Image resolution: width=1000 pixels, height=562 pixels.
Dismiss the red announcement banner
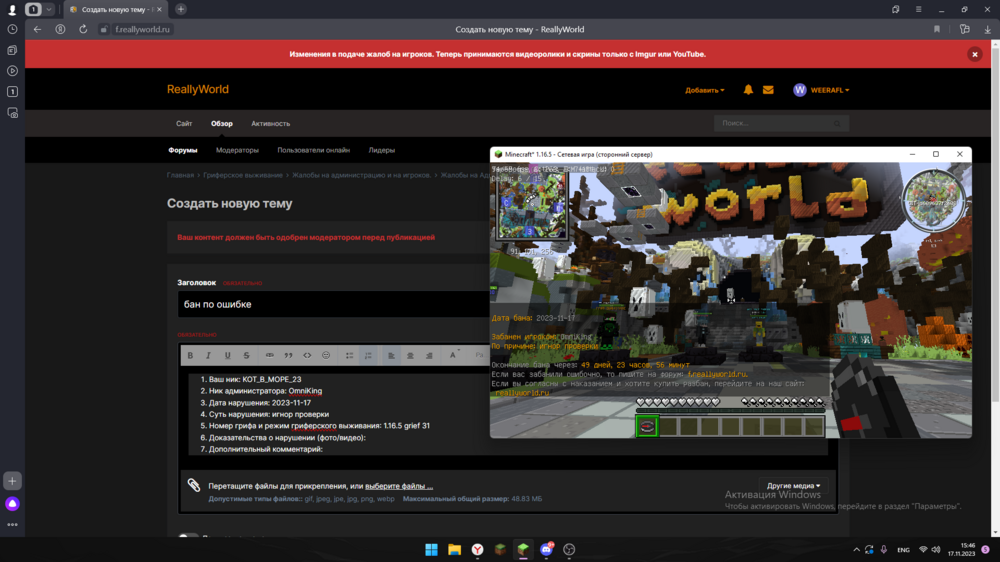pyautogui.click(x=974, y=54)
